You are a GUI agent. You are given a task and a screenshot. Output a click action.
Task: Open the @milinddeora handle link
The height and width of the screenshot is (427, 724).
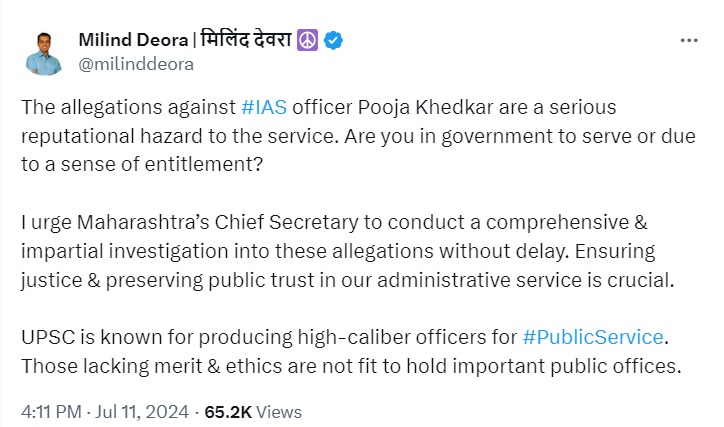(x=136, y=64)
